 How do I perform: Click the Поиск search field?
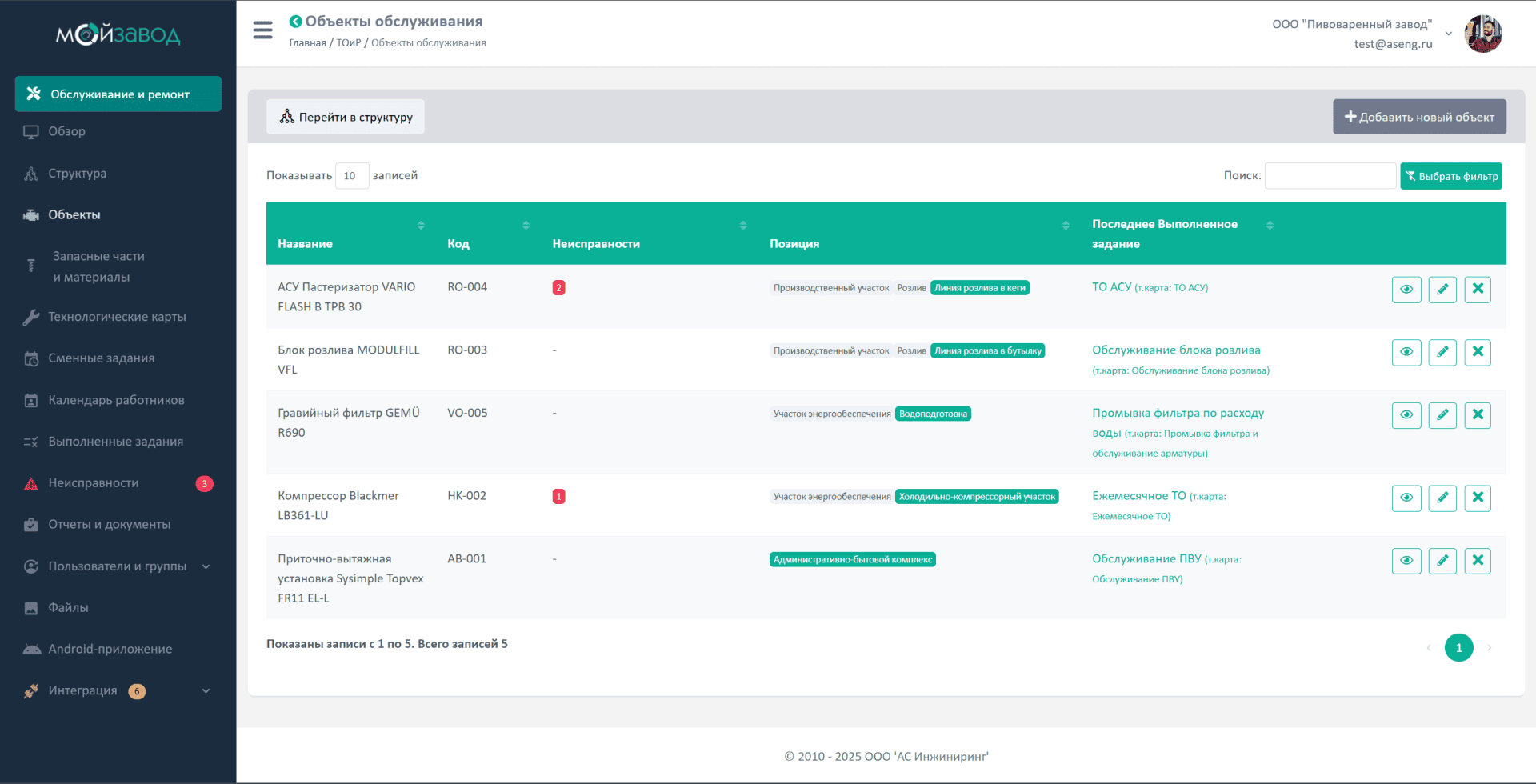coord(1330,176)
